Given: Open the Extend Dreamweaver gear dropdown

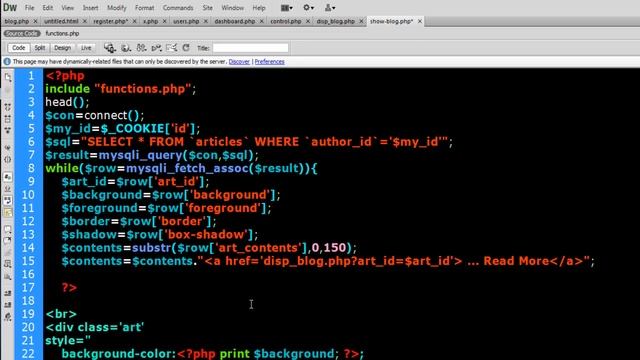Looking at the screenshot, I should pos(309,8).
